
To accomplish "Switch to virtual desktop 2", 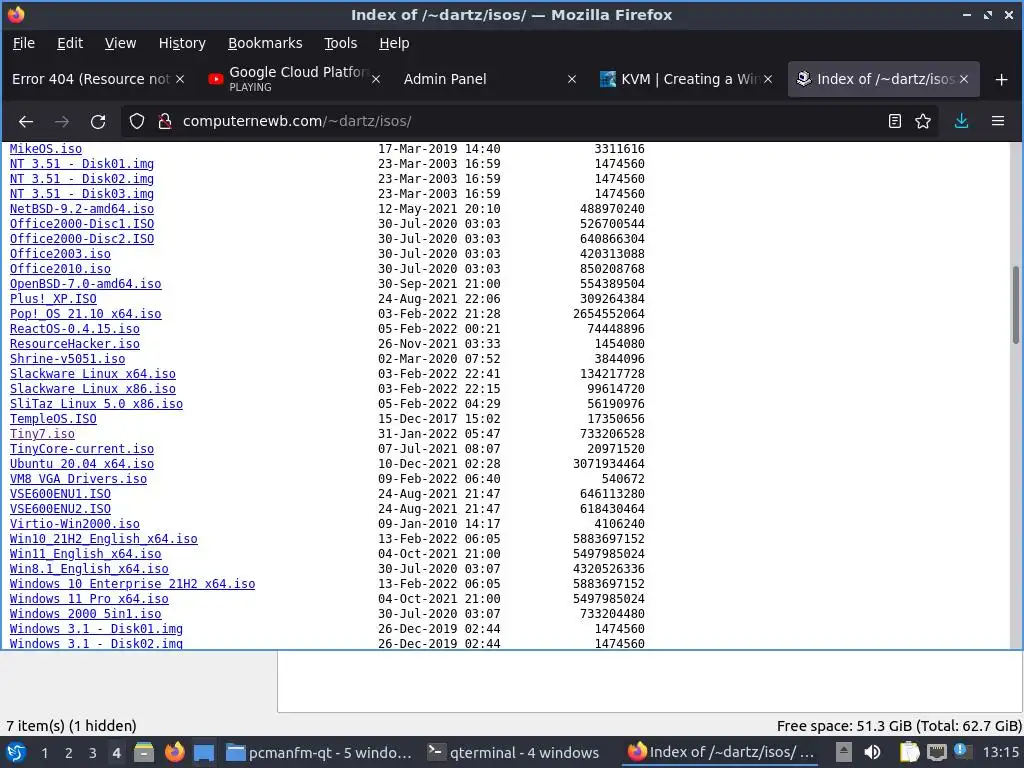I will [x=69, y=753].
